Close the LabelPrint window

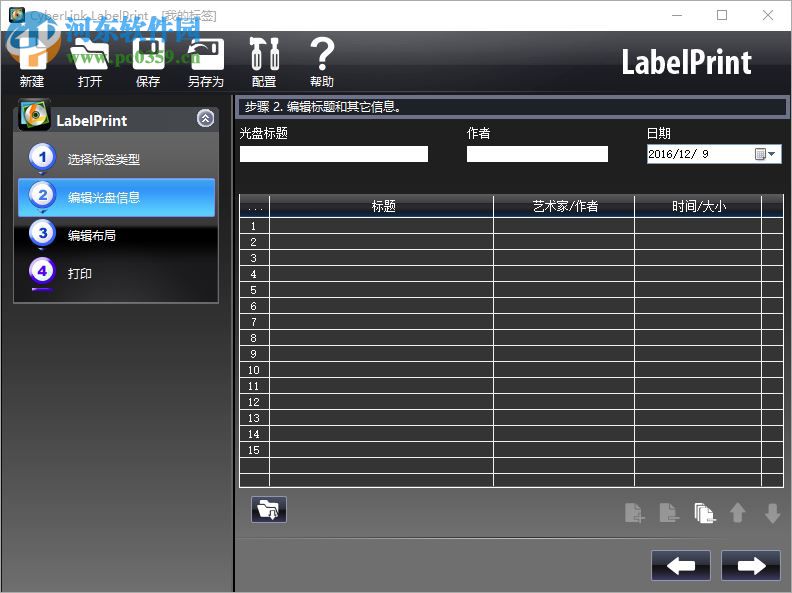(768, 15)
